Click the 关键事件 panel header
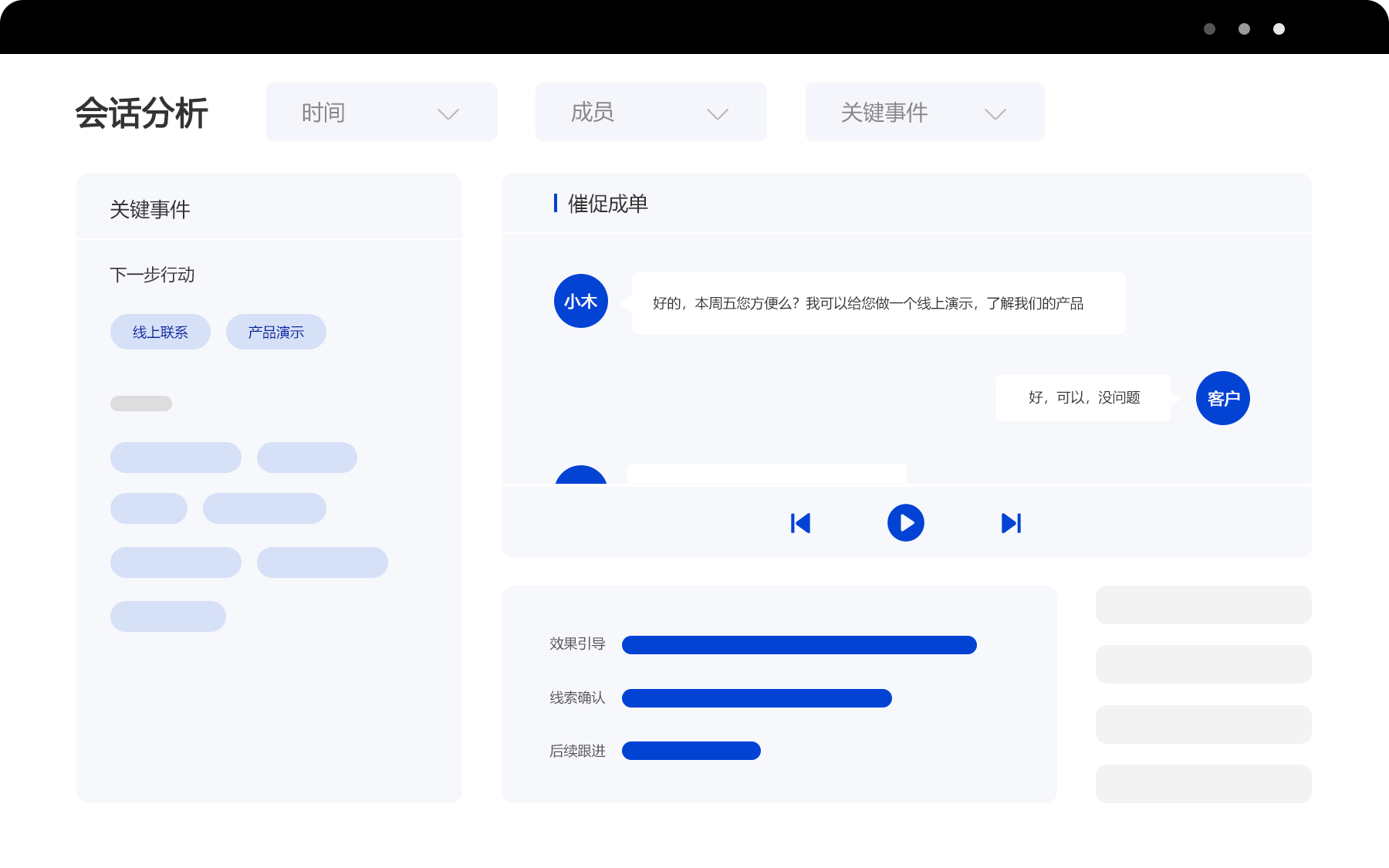 click(150, 209)
